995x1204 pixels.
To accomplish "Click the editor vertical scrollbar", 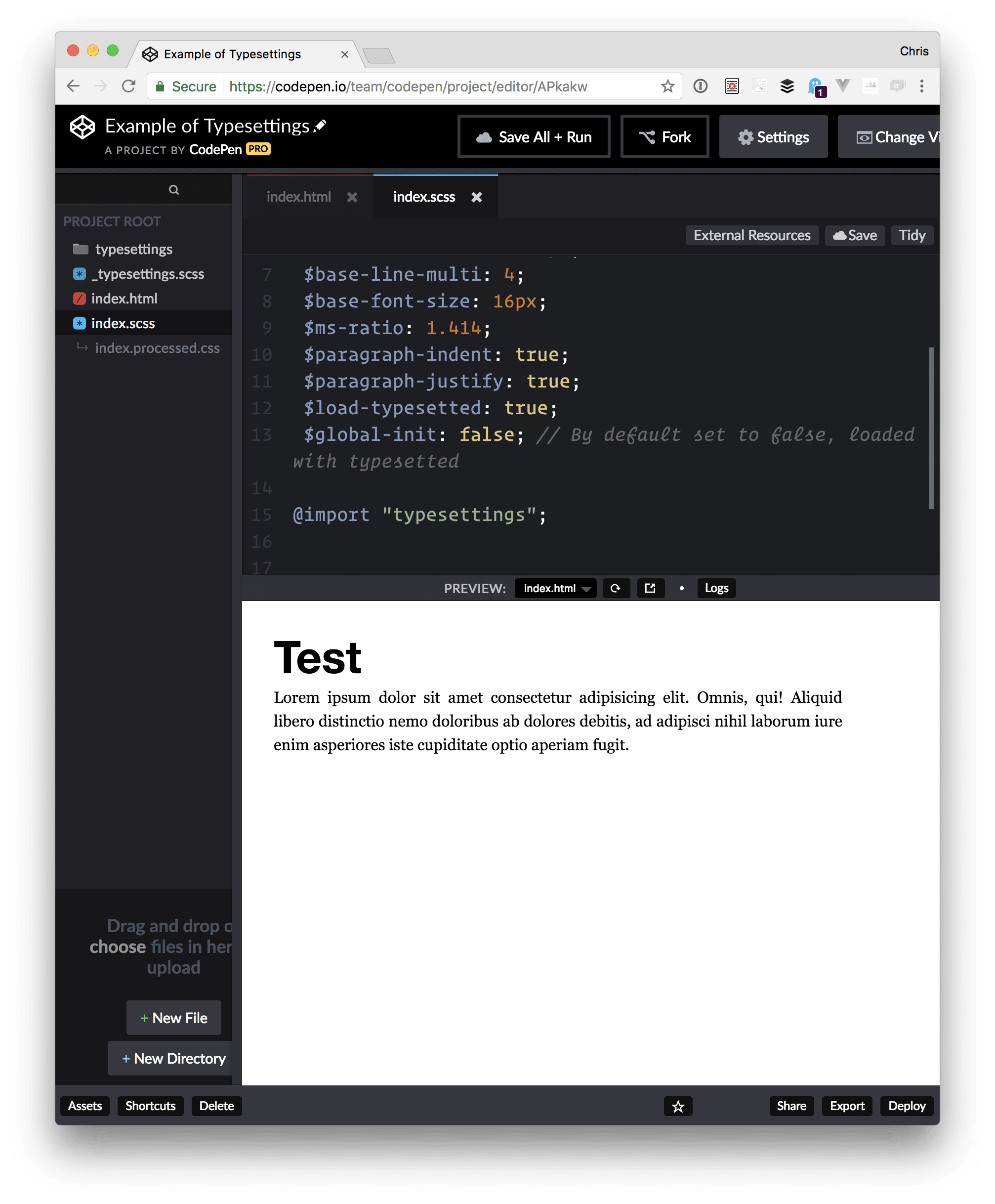I will tap(931, 428).
